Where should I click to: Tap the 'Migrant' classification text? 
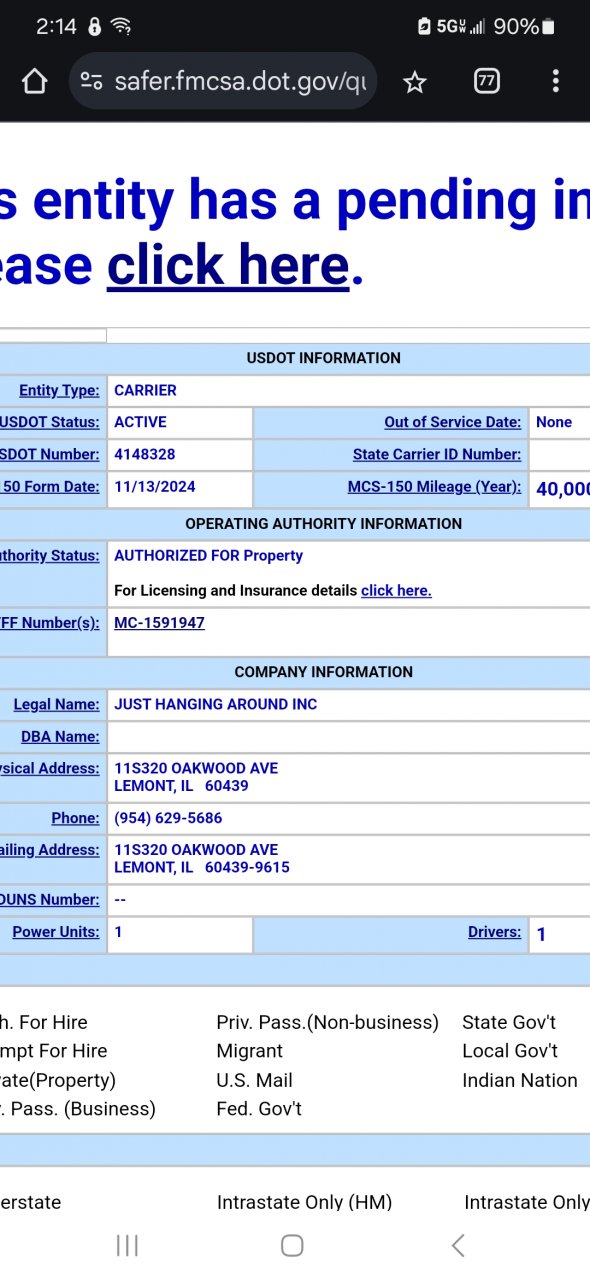(x=249, y=1051)
